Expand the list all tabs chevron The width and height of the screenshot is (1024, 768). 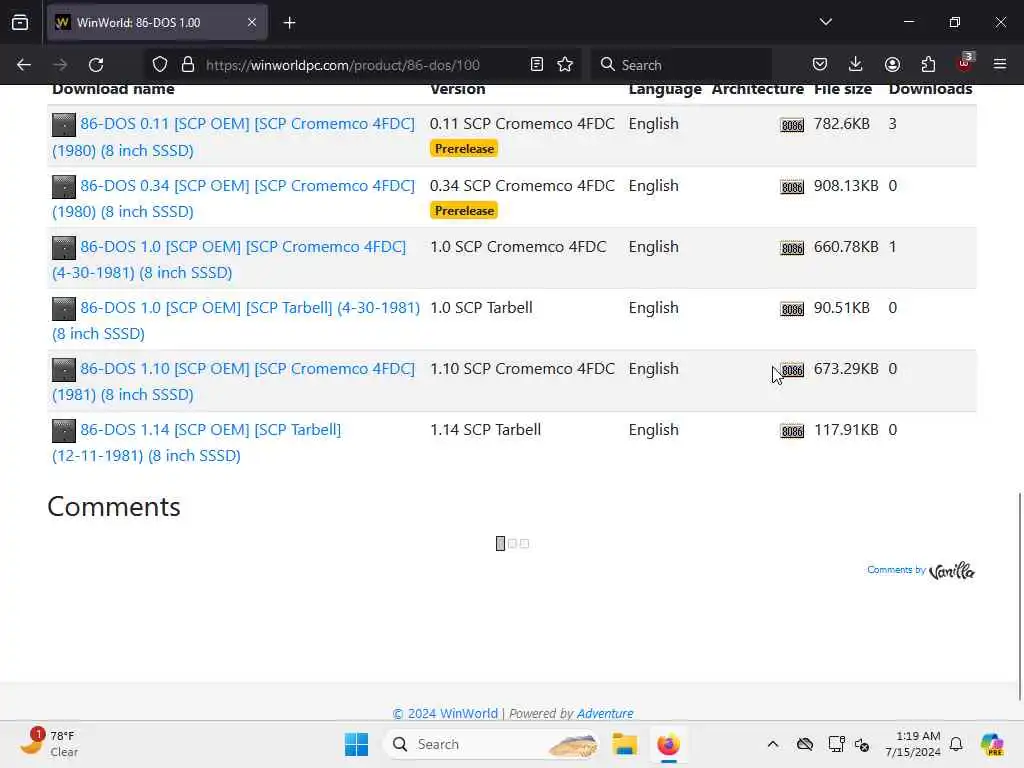coord(825,22)
